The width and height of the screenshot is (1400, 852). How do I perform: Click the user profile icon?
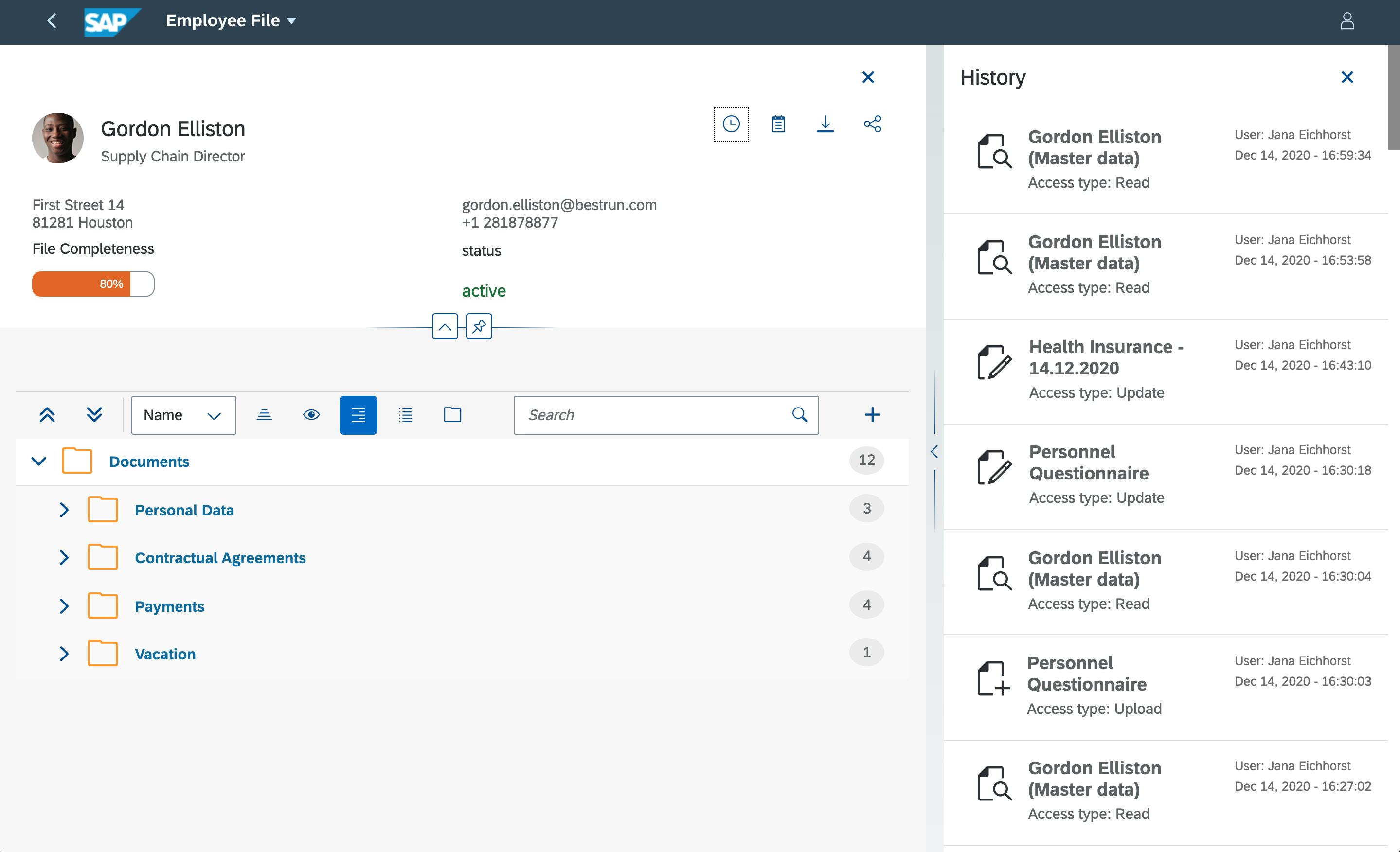click(x=1347, y=21)
